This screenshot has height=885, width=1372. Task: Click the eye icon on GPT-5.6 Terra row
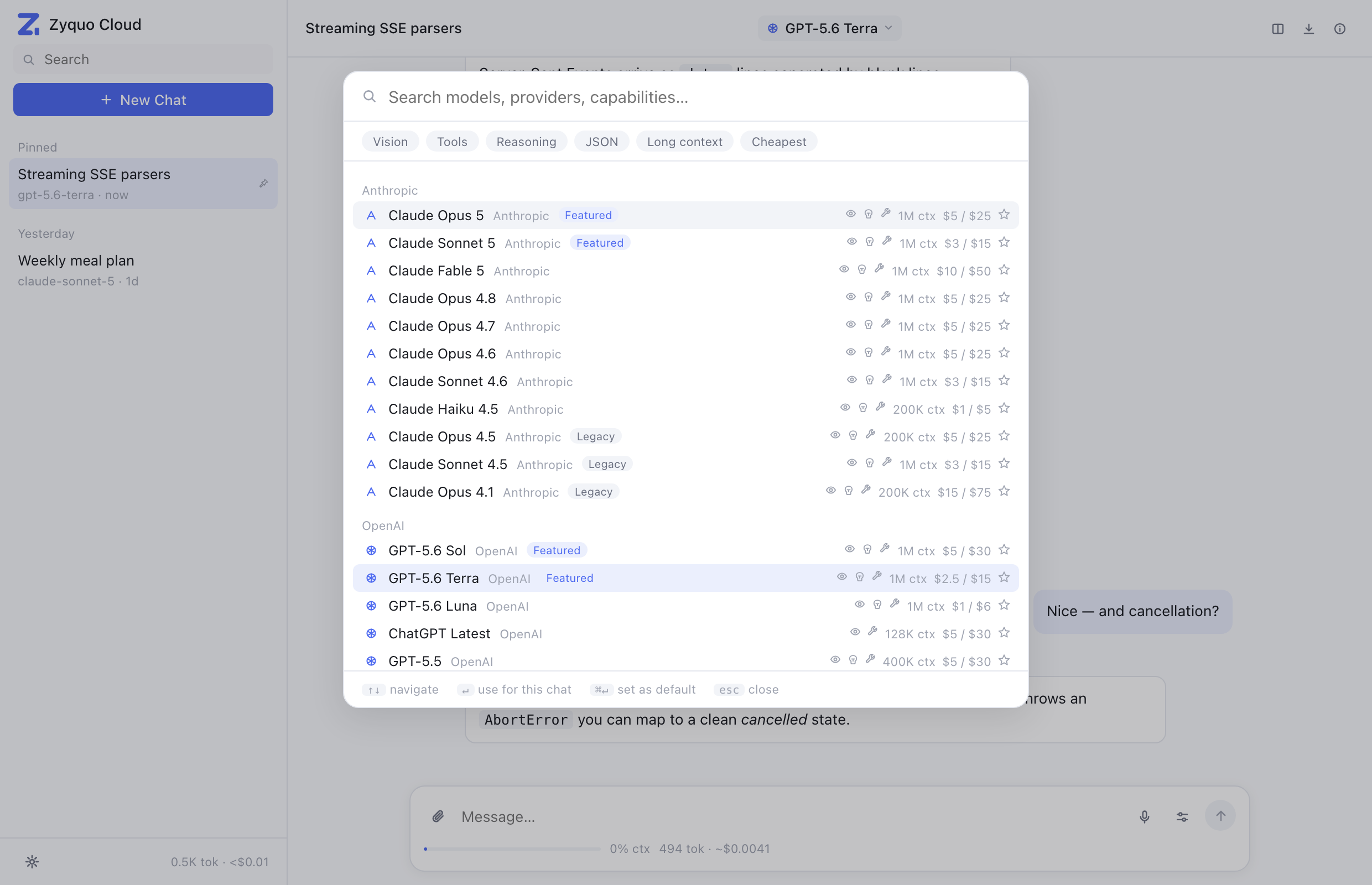coord(841,576)
